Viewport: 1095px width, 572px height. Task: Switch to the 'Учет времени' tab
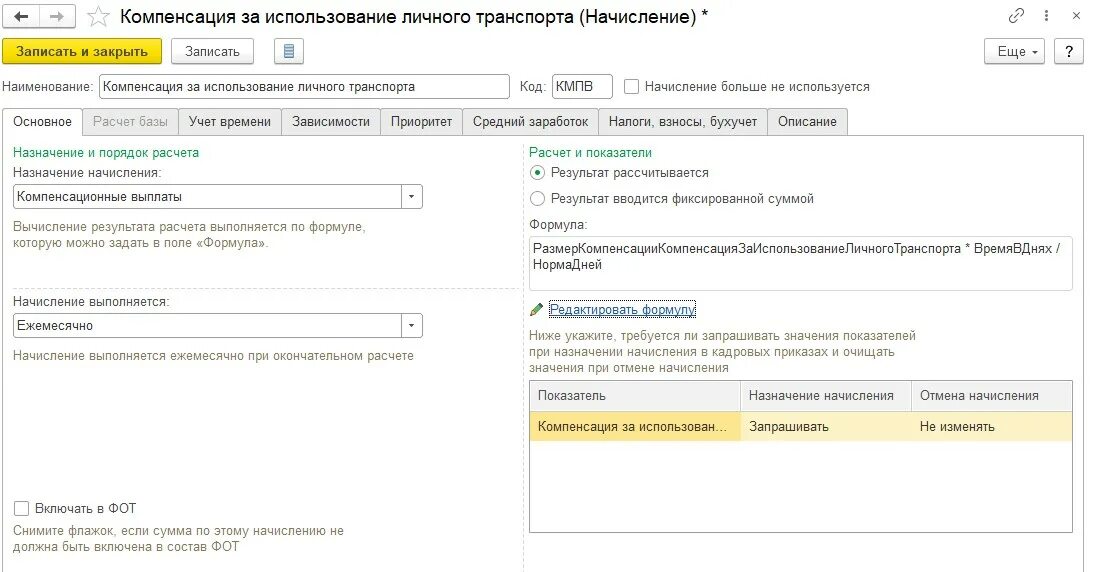[230, 122]
